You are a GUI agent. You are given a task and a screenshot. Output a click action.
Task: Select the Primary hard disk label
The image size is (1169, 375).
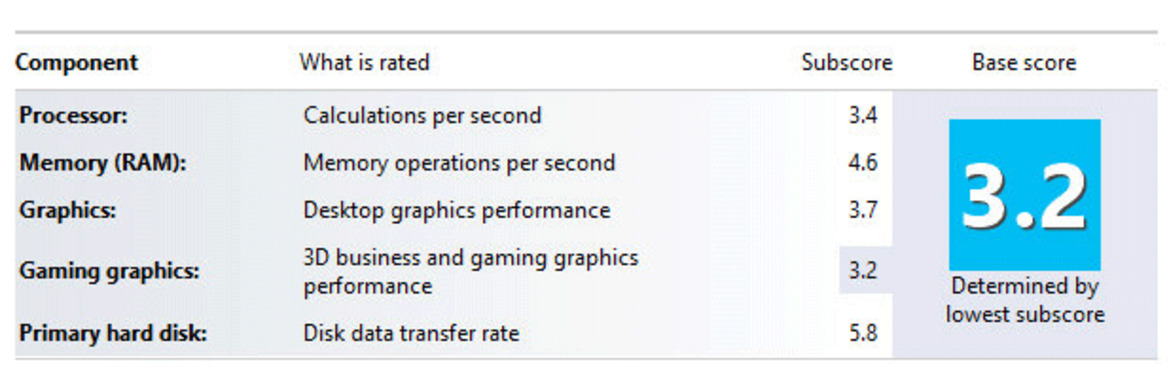113,333
